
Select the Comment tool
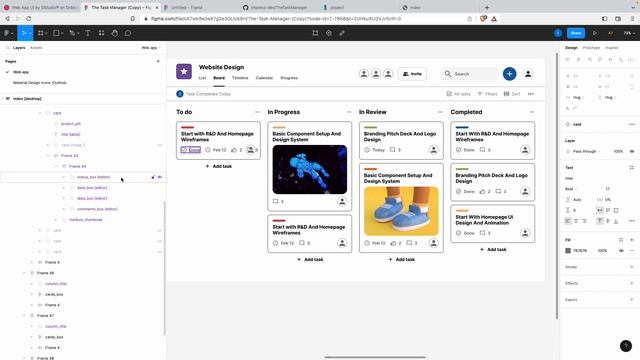(x=128, y=33)
